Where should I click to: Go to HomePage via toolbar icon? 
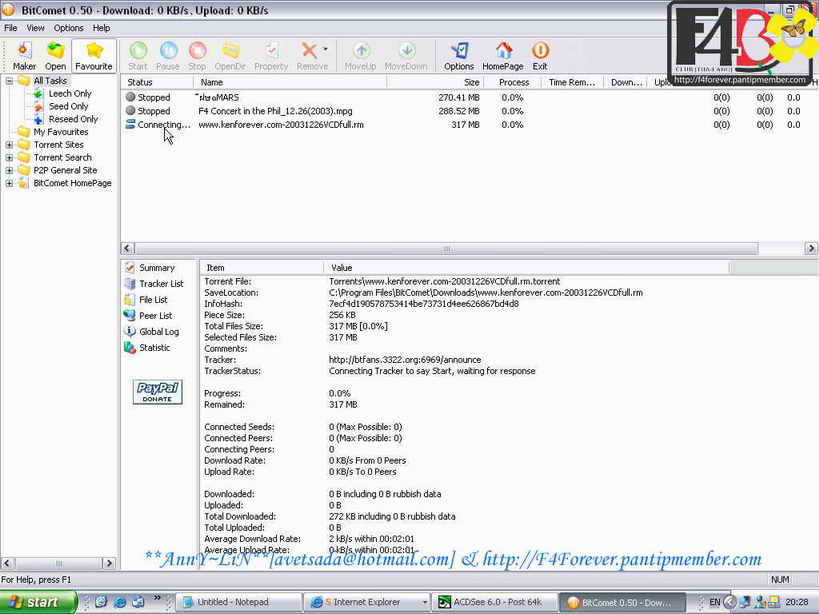[503, 56]
